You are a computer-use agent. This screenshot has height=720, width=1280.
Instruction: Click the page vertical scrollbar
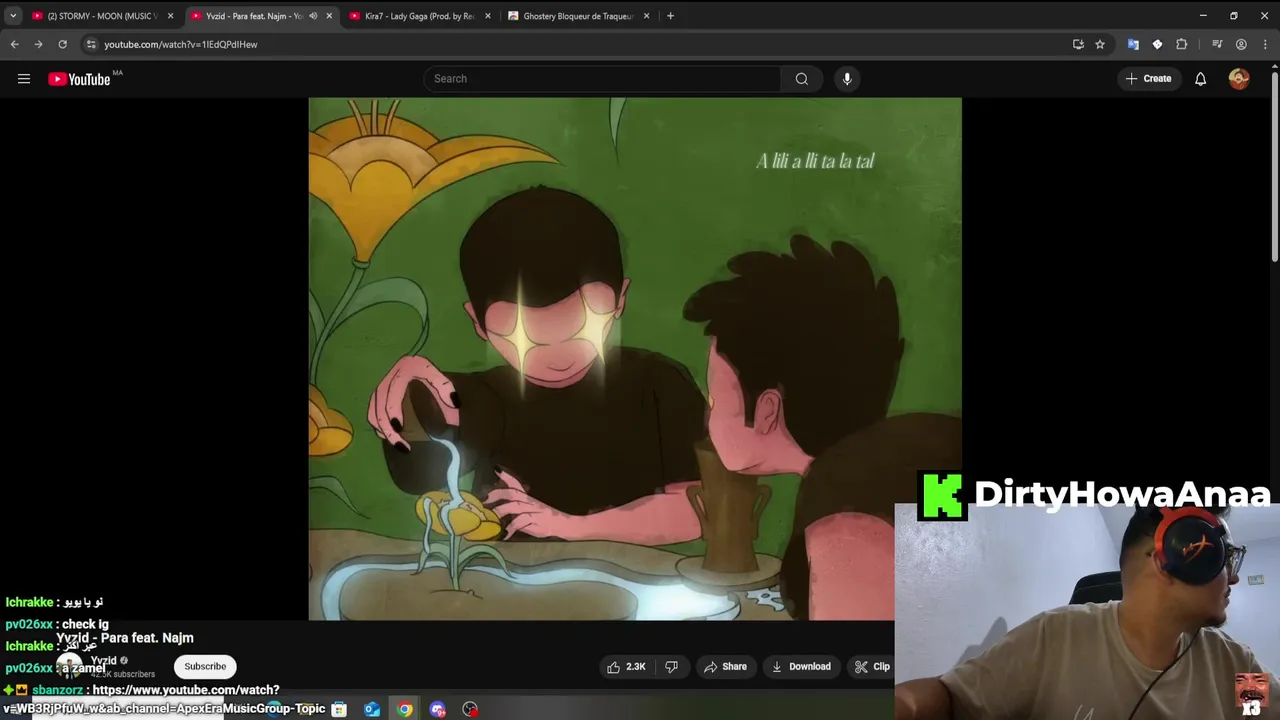[x=1275, y=165]
